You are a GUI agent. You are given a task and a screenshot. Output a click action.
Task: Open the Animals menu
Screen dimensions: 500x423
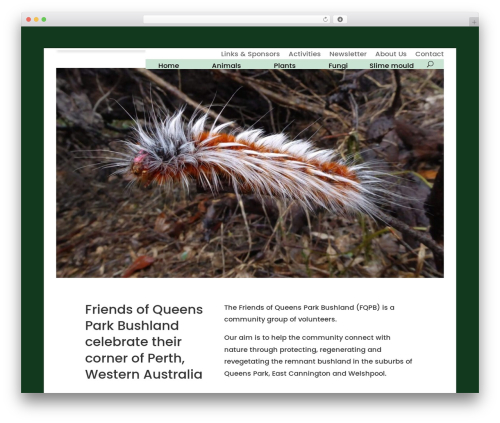(x=226, y=66)
